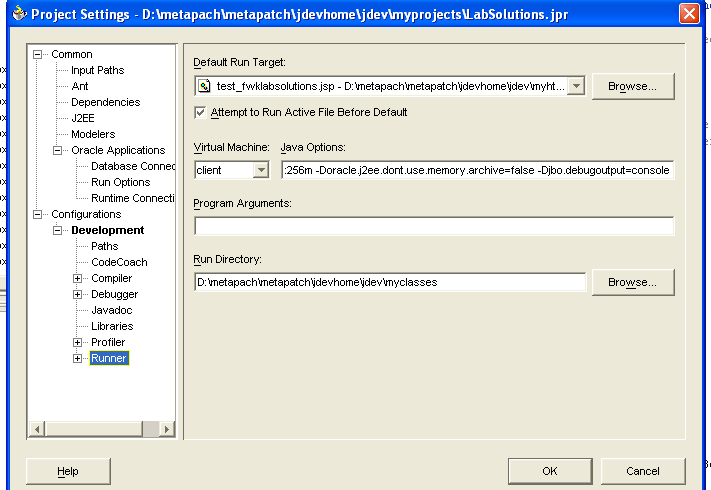Select Dependencies in the tree
The width and height of the screenshot is (711, 490).
point(106,102)
